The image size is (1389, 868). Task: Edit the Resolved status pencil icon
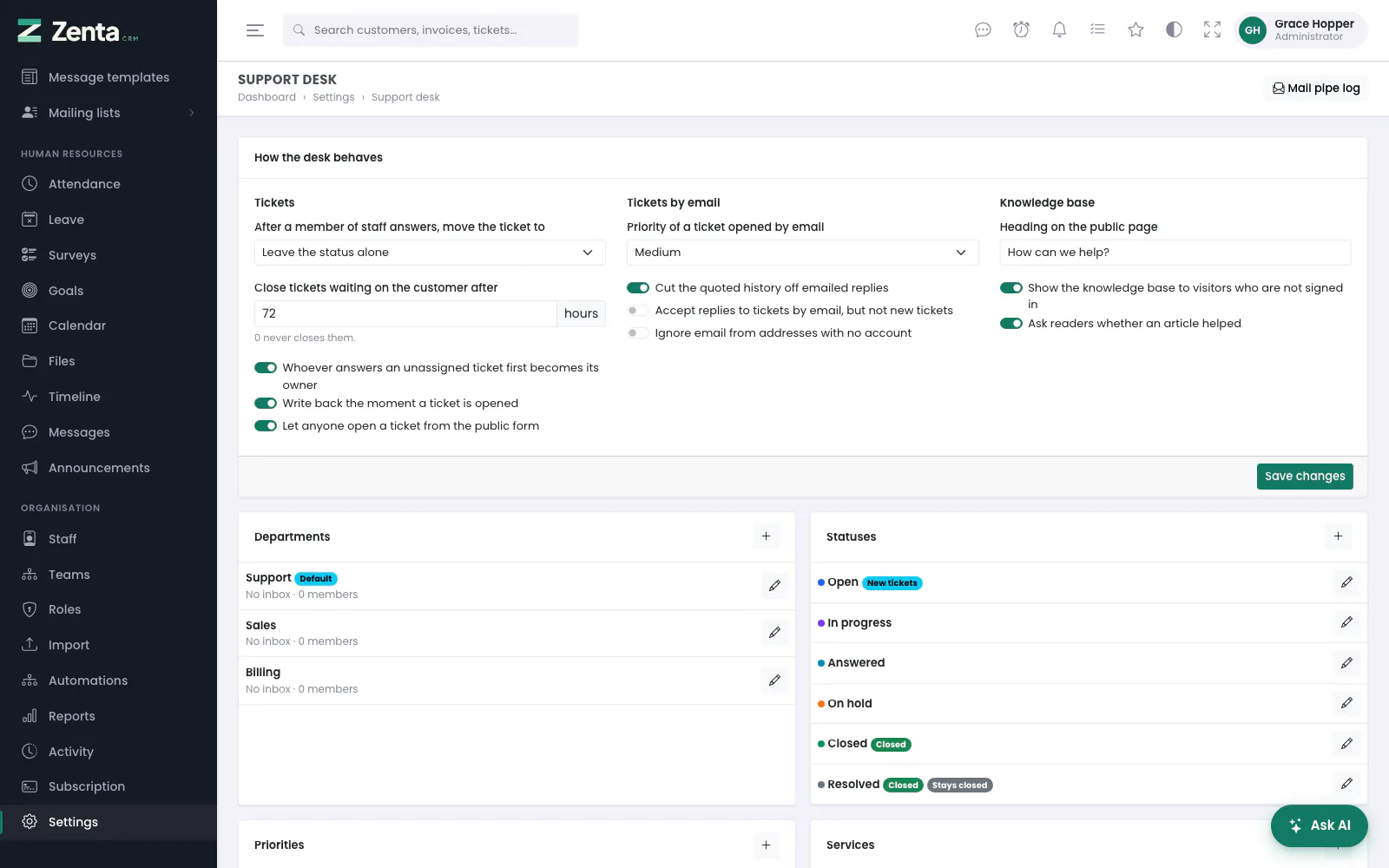(x=1346, y=784)
